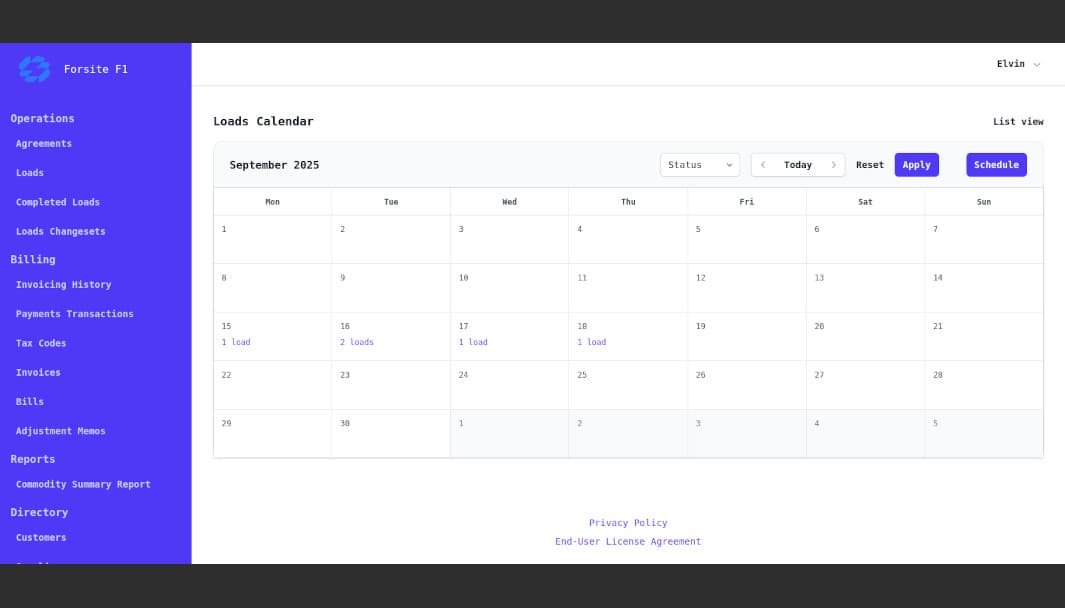Viewport: 1065px width, 608px height.
Task: Open Loads Changesets page
Action: pyautogui.click(x=60, y=232)
